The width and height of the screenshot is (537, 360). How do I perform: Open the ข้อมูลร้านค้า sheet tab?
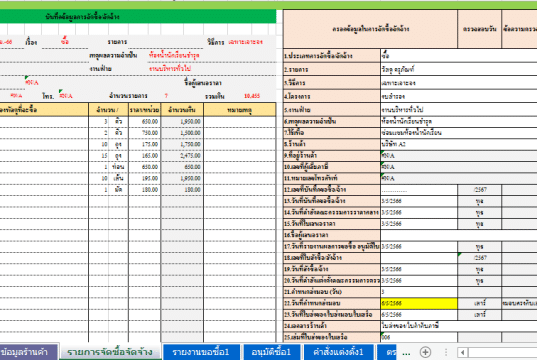[x=28, y=352]
